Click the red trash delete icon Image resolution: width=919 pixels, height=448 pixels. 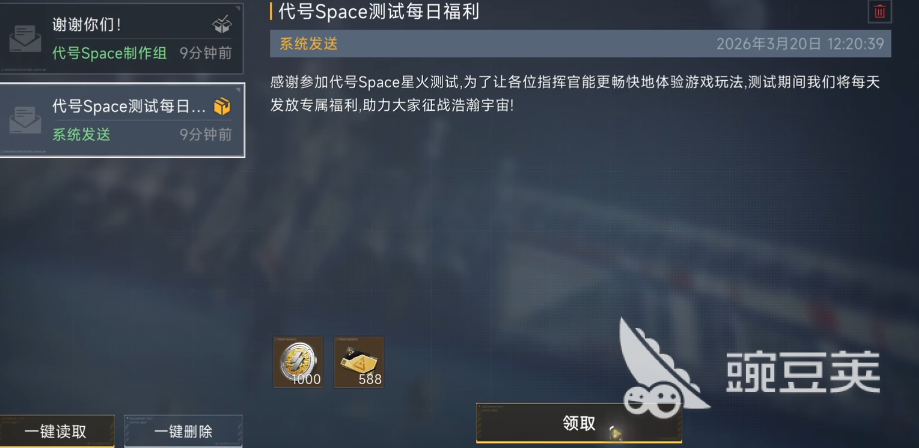[880, 11]
